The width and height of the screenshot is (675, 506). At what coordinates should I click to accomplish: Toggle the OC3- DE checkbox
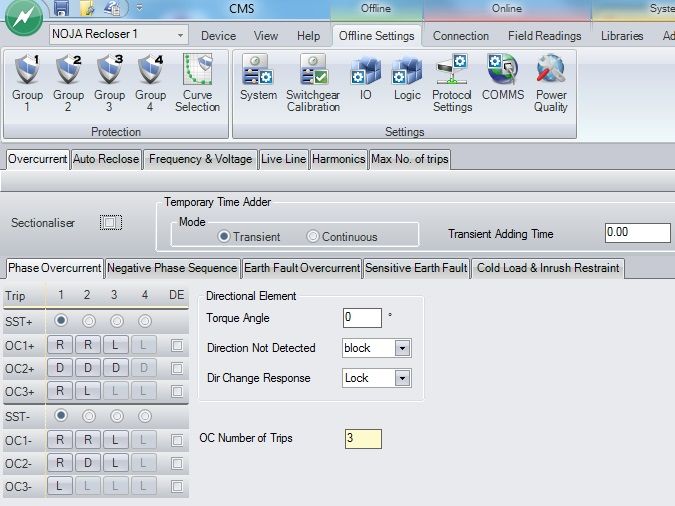click(x=176, y=487)
